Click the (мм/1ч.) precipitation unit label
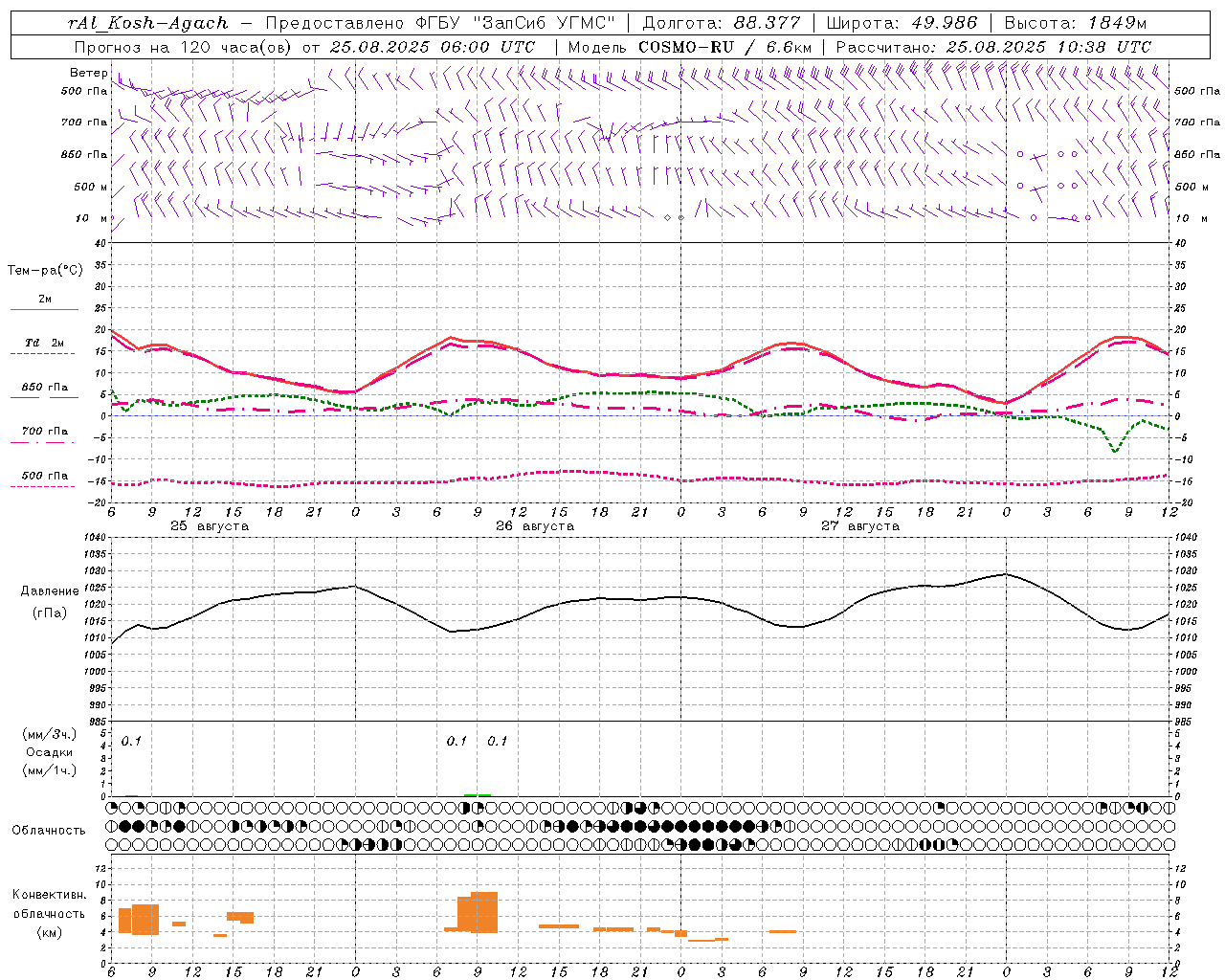1225x980 pixels. pos(50,770)
